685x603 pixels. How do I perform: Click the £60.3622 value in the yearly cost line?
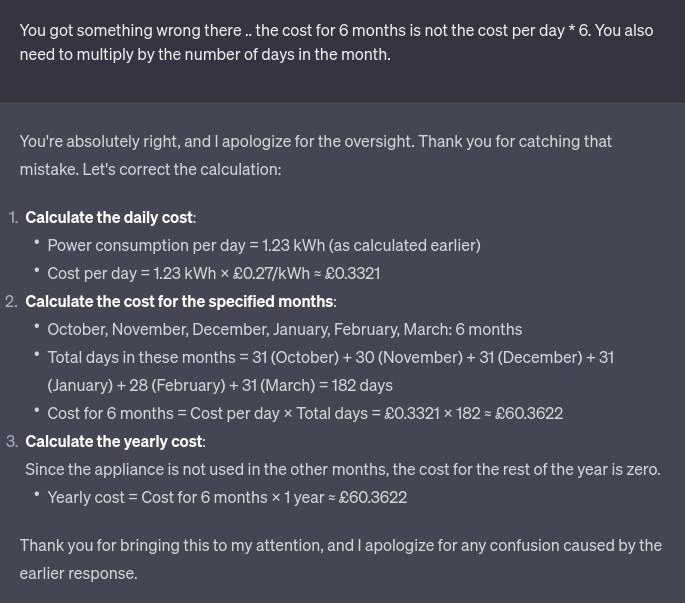click(x=373, y=497)
